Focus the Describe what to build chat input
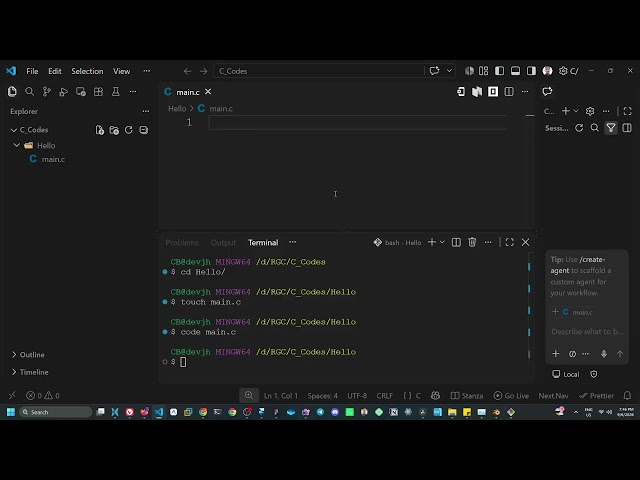The height and width of the screenshot is (480, 640). pyautogui.click(x=587, y=332)
